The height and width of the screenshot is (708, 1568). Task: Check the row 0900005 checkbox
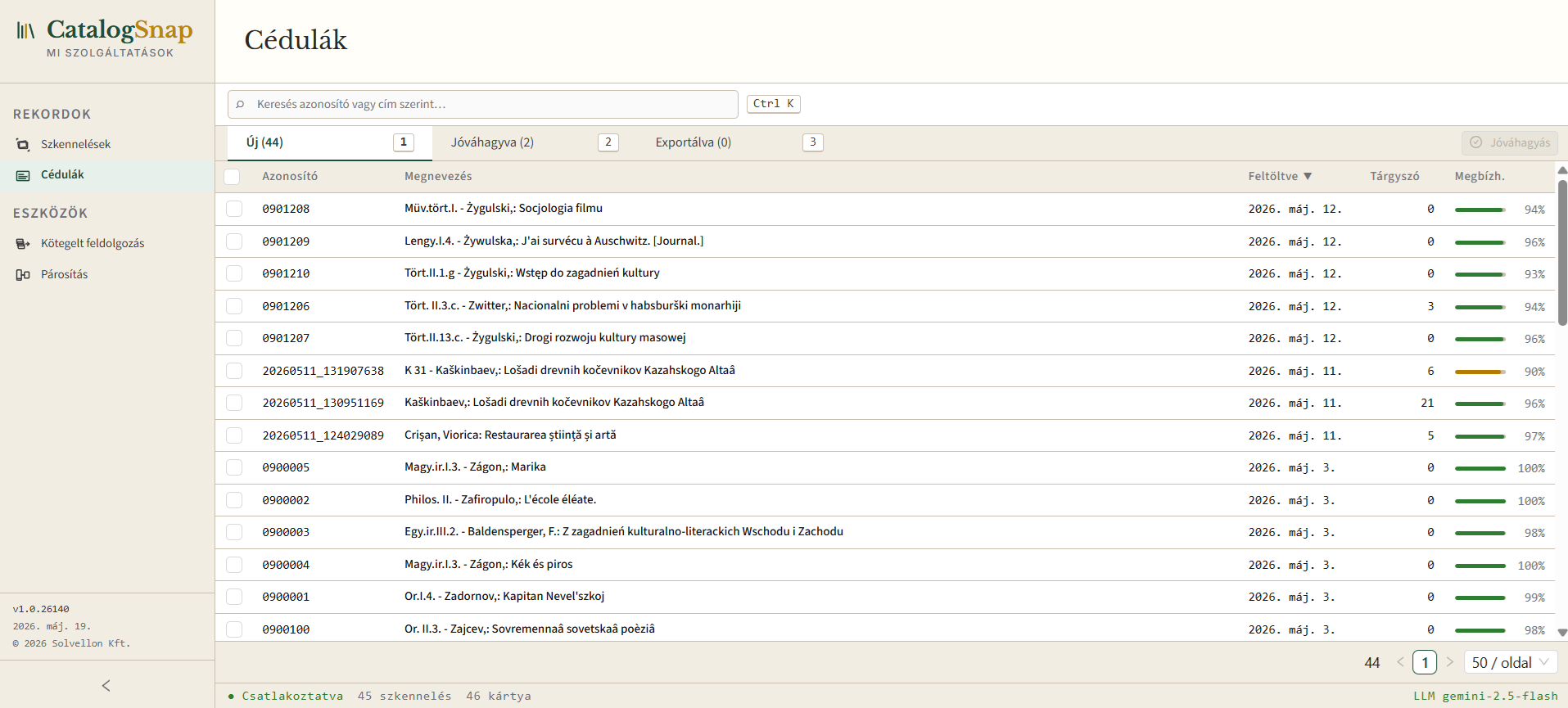click(234, 467)
